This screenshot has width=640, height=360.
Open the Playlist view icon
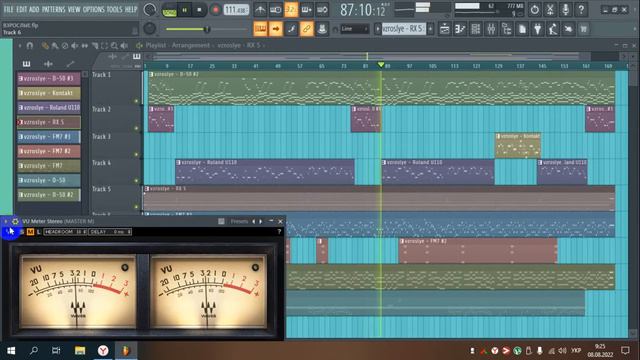pyautogui.click(x=444, y=29)
